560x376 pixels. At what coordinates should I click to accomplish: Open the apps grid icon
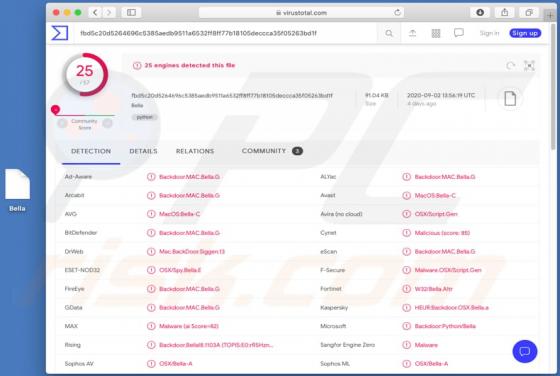(x=436, y=33)
